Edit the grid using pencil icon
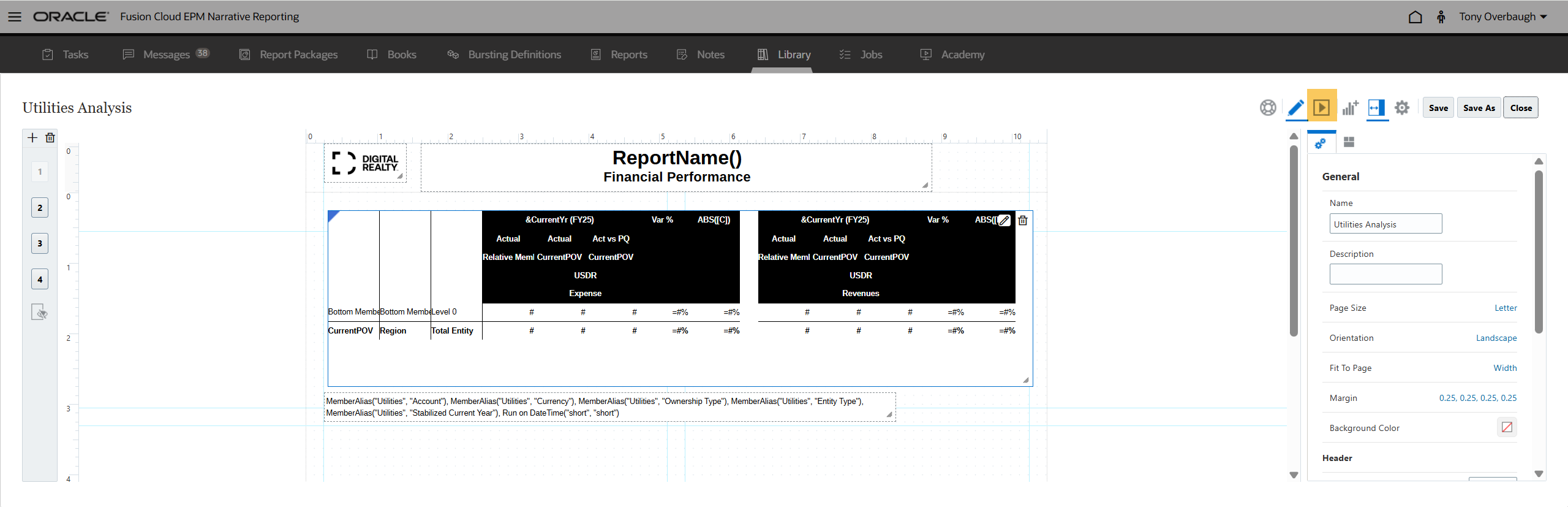The image size is (1568, 507). [1004, 221]
